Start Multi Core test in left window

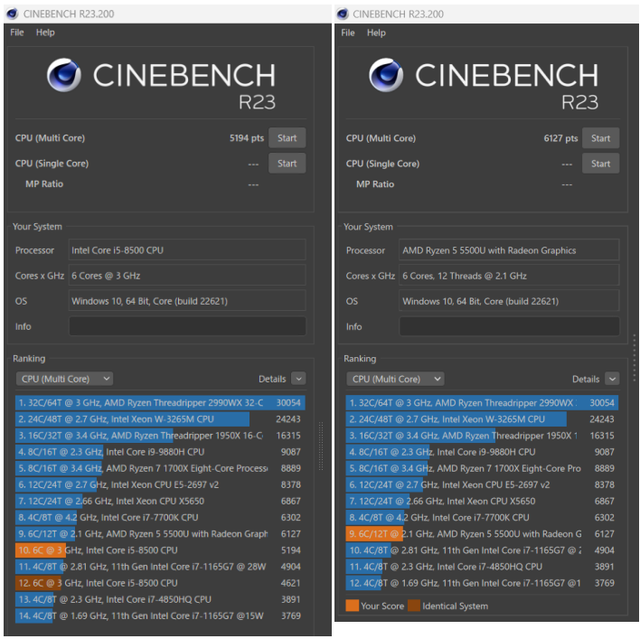(287, 138)
